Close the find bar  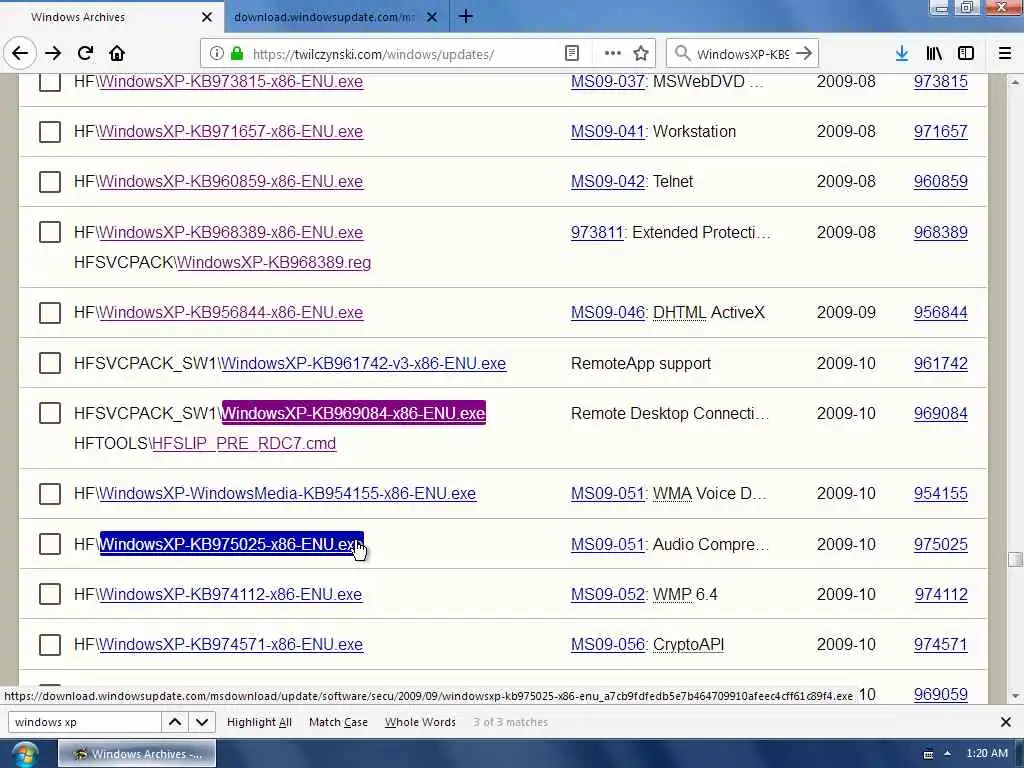point(1006,722)
